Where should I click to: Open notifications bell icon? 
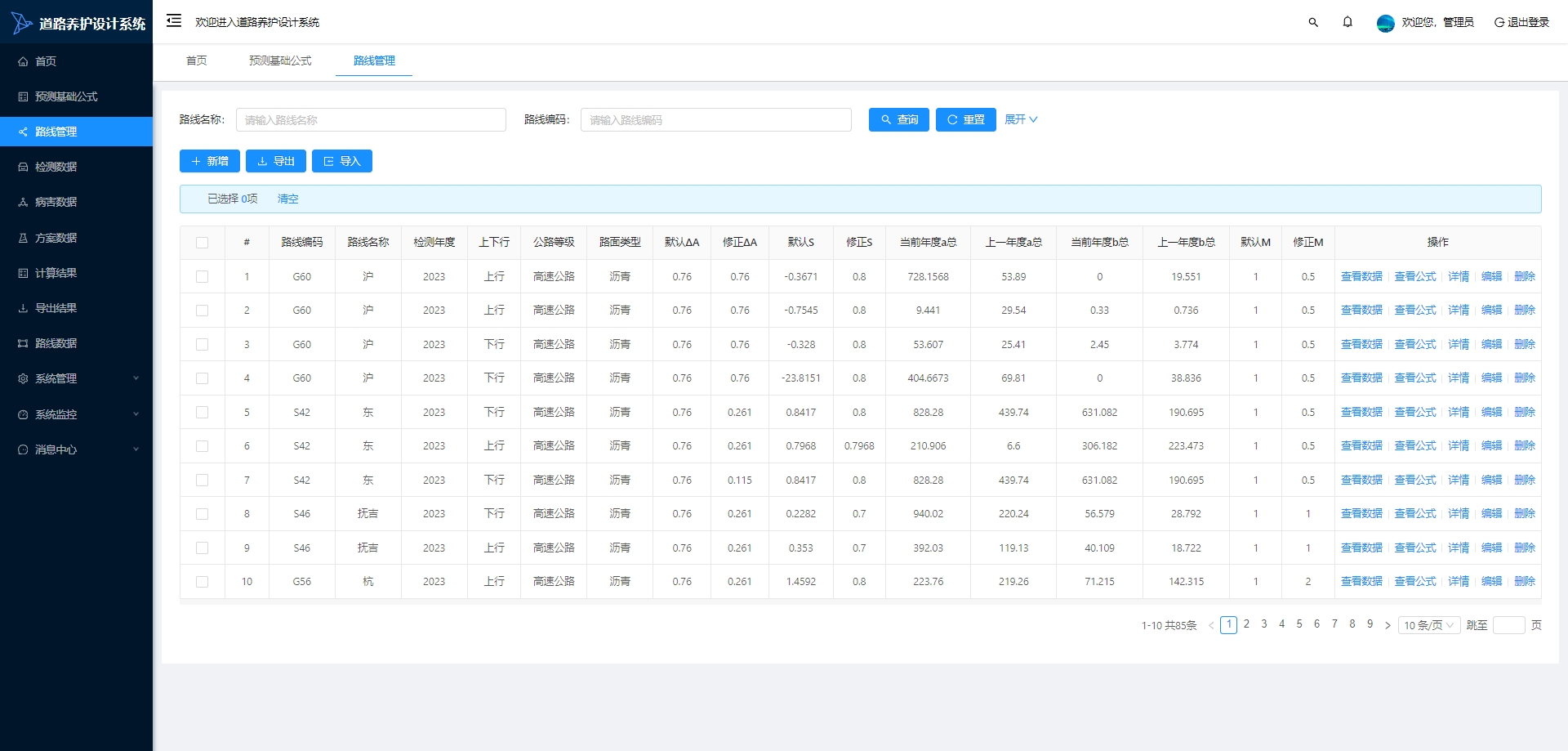(x=1347, y=22)
